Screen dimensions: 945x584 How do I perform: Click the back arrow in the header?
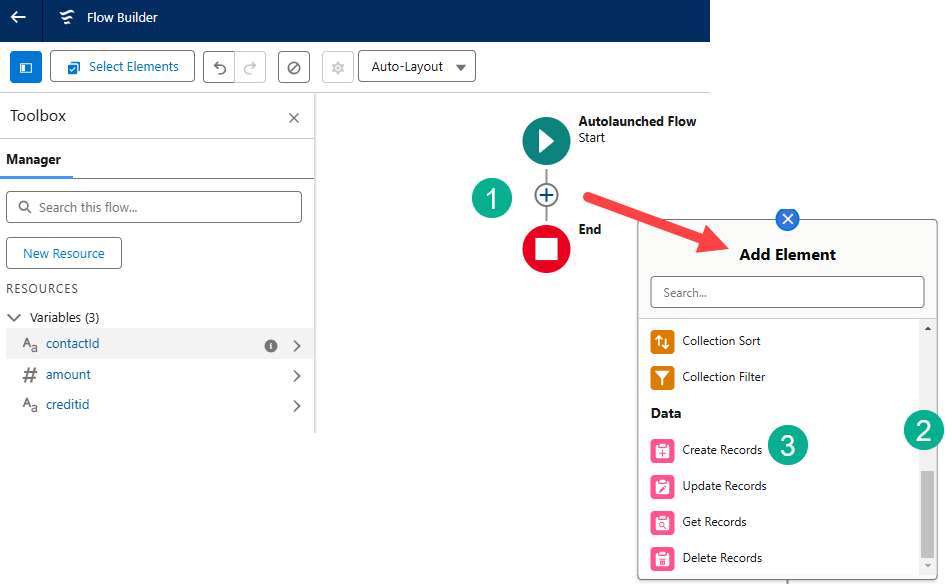[x=18, y=17]
